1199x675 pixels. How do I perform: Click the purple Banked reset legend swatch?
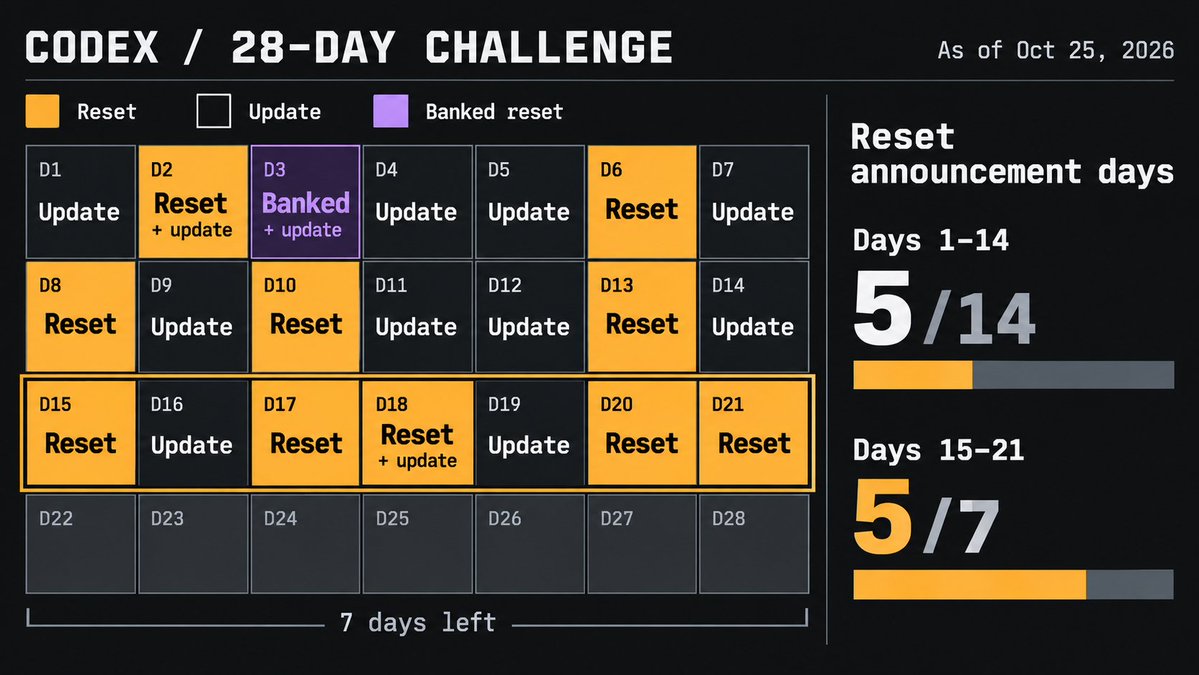(391, 111)
